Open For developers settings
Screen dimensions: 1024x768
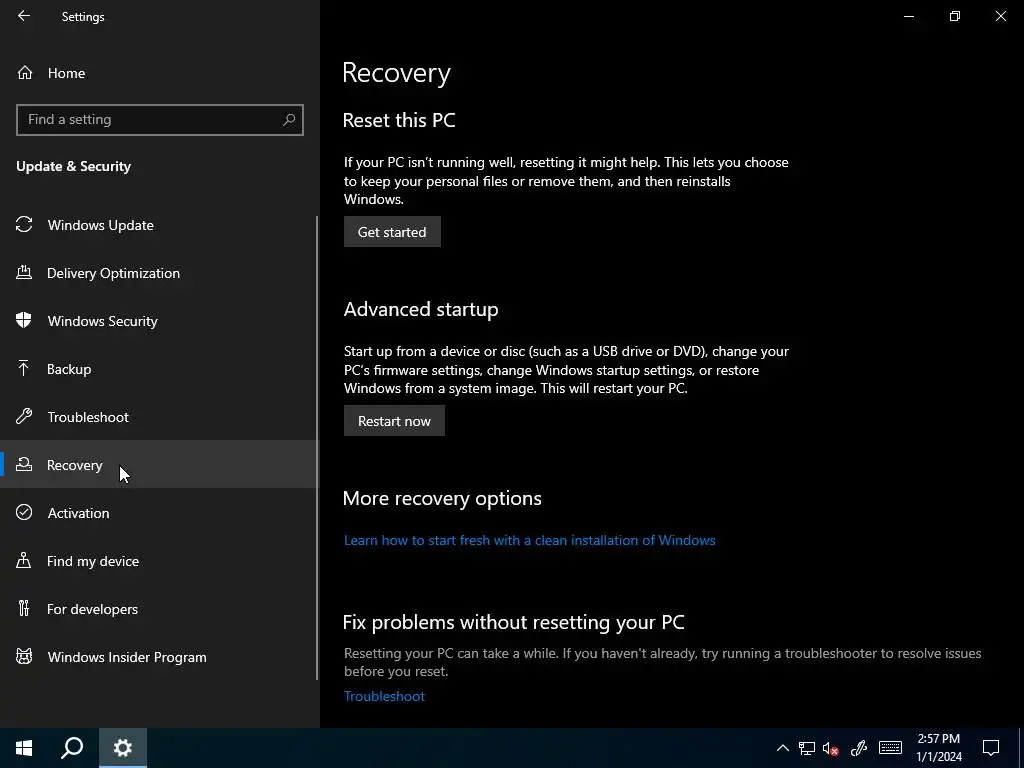click(158, 608)
